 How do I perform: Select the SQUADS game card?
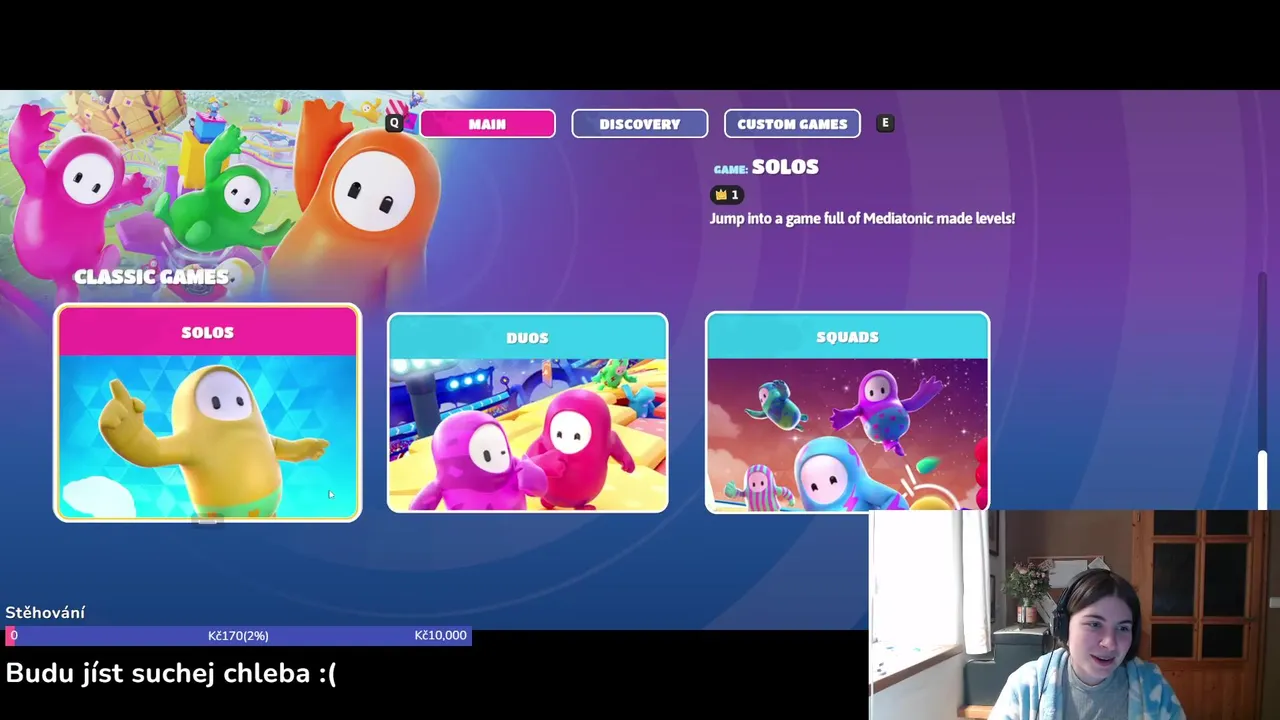click(848, 412)
